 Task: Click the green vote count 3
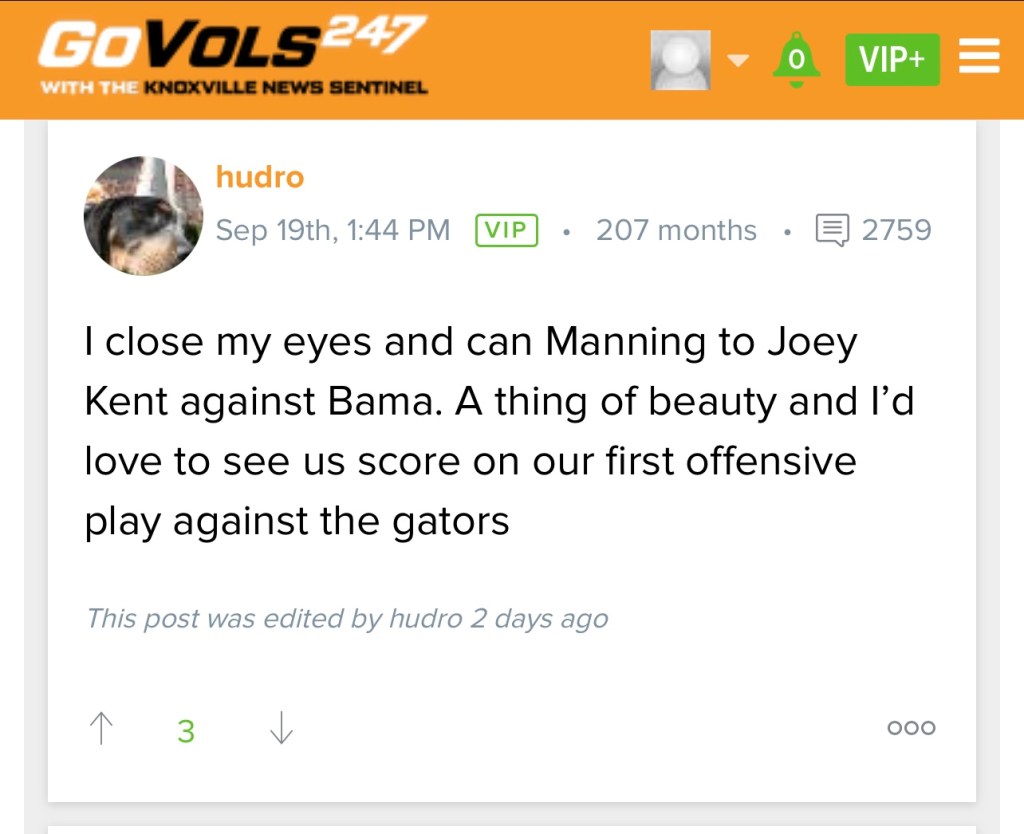pos(186,731)
